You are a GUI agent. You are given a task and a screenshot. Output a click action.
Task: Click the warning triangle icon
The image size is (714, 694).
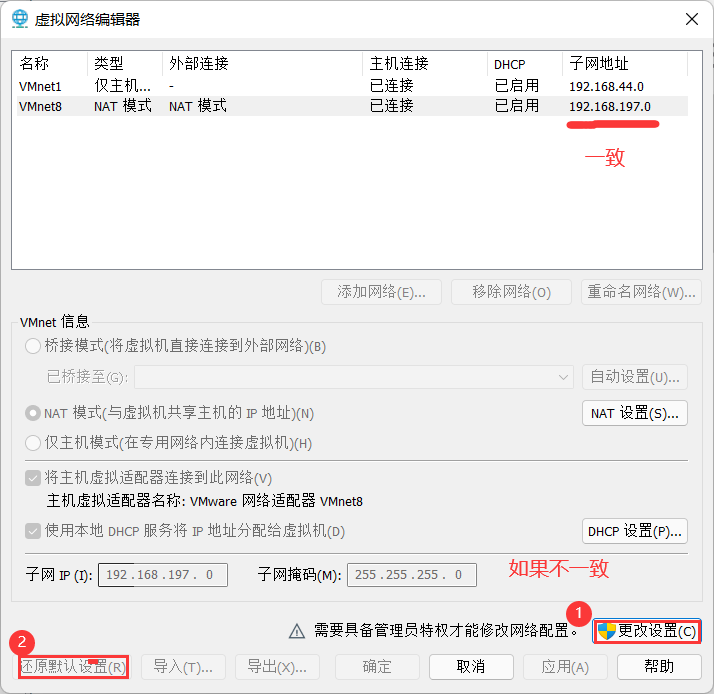tap(297, 631)
